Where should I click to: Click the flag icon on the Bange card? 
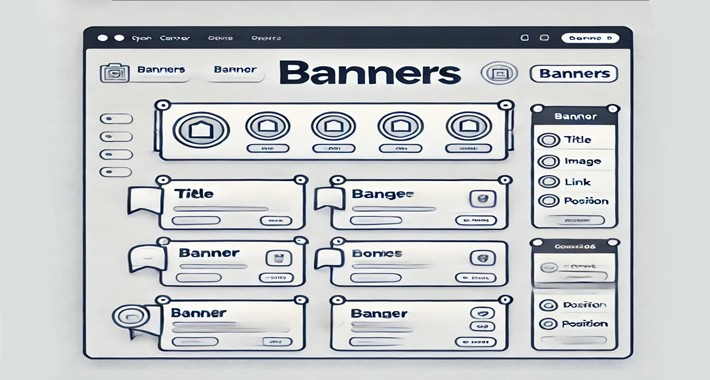click(x=331, y=199)
